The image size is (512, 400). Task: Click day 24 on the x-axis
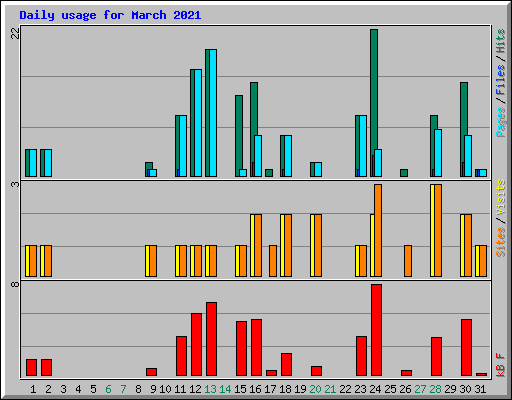(x=375, y=389)
